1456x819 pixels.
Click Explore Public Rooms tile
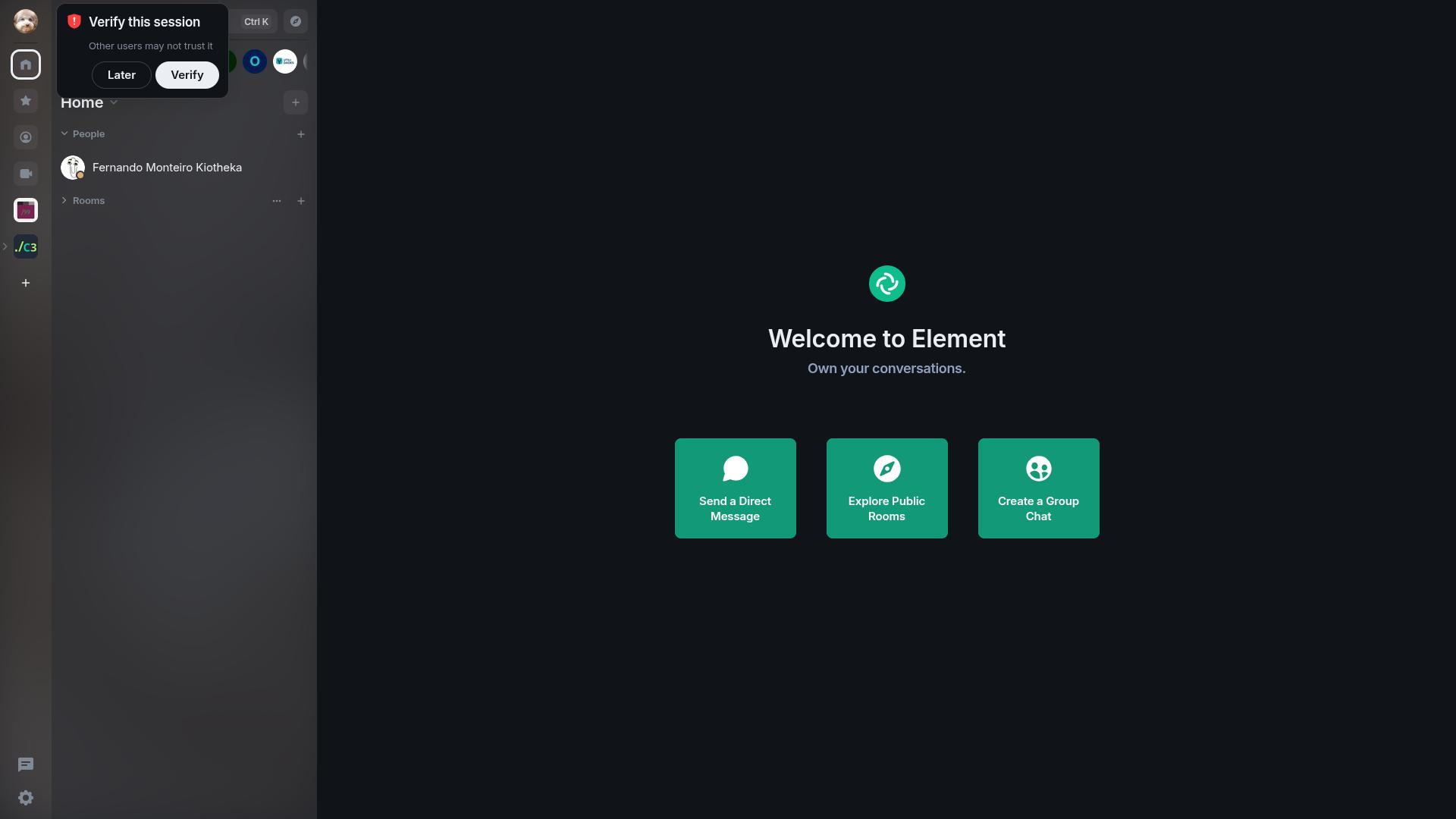[x=886, y=488]
